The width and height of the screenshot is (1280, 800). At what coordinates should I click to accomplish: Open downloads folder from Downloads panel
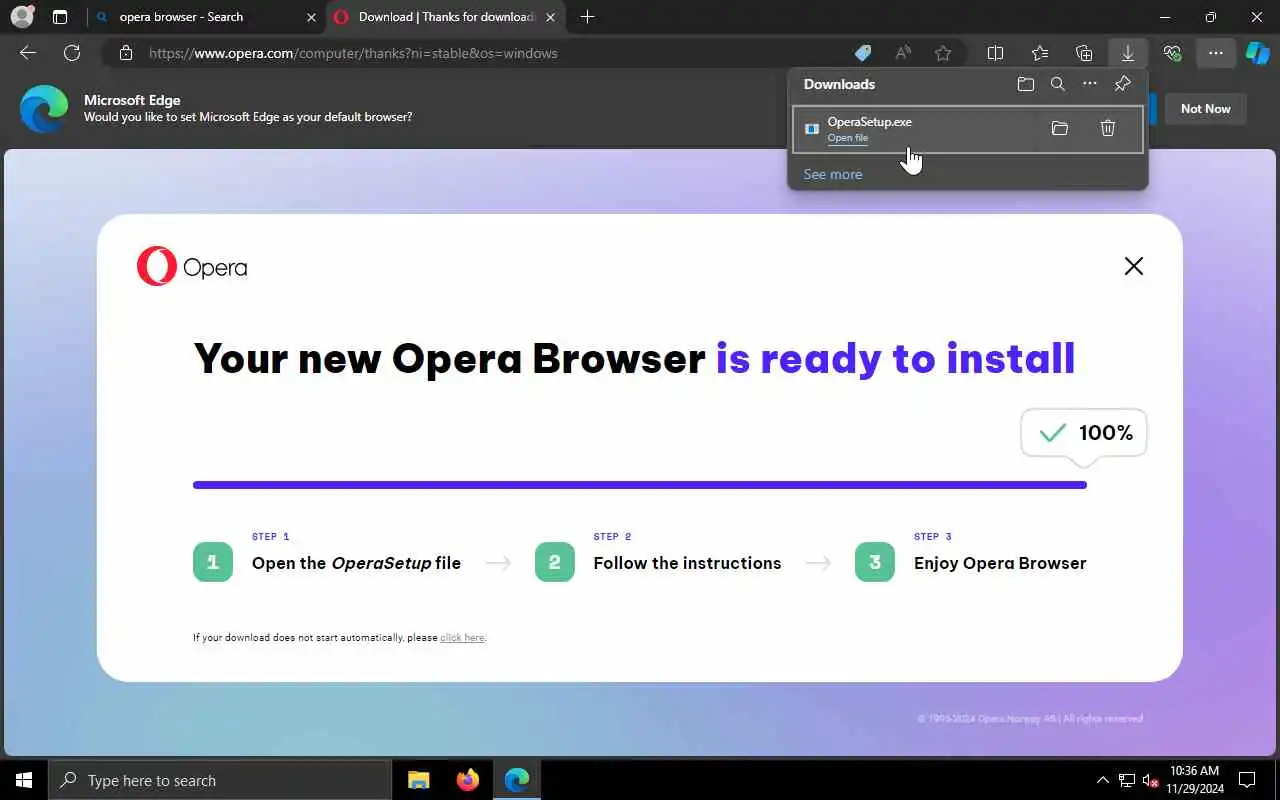[x=1025, y=84]
